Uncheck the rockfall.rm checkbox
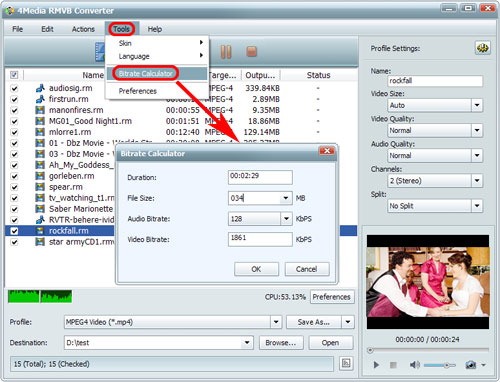 tap(14, 231)
